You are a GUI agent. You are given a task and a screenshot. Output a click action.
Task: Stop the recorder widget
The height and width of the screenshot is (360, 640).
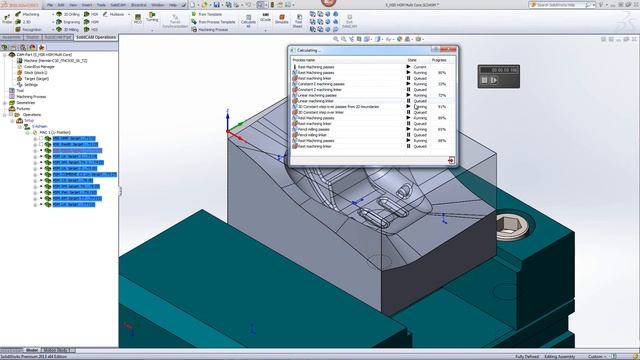(484, 80)
